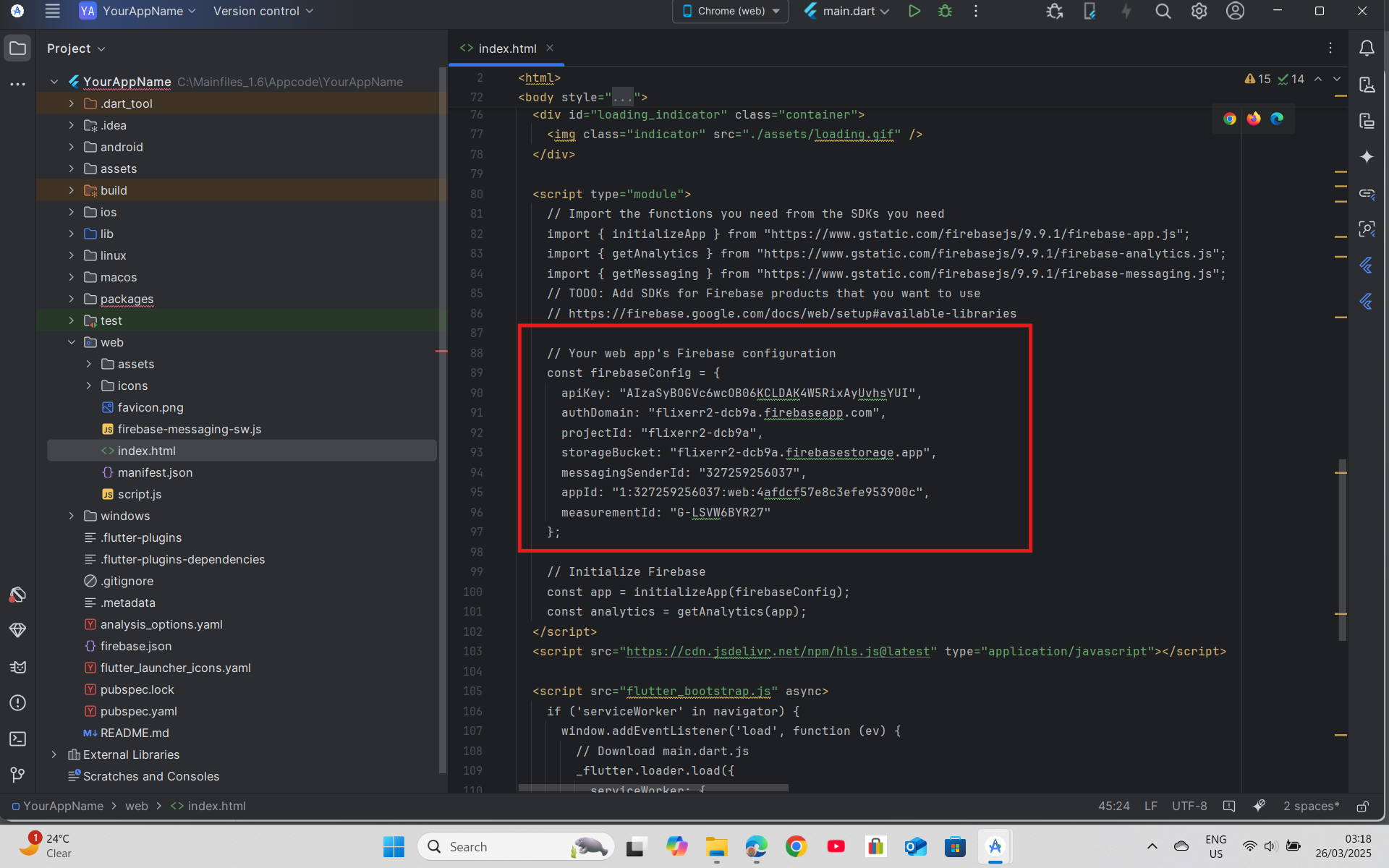Click the flutter_bootstrap.js script link
The width and height of the screenshot is (1389, 868).
(698, 692)
